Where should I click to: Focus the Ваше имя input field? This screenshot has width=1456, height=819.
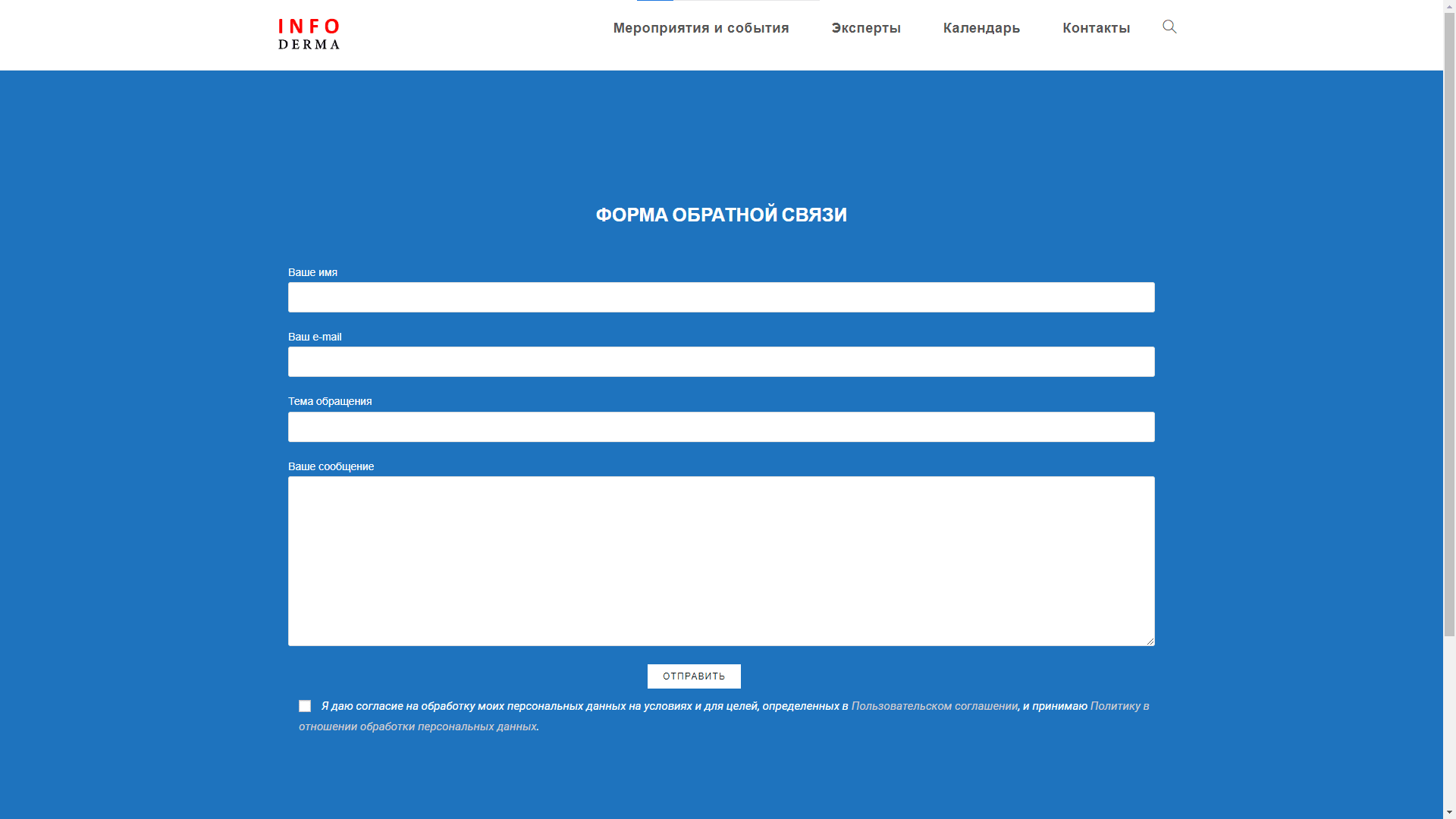[x=720, y=297]
